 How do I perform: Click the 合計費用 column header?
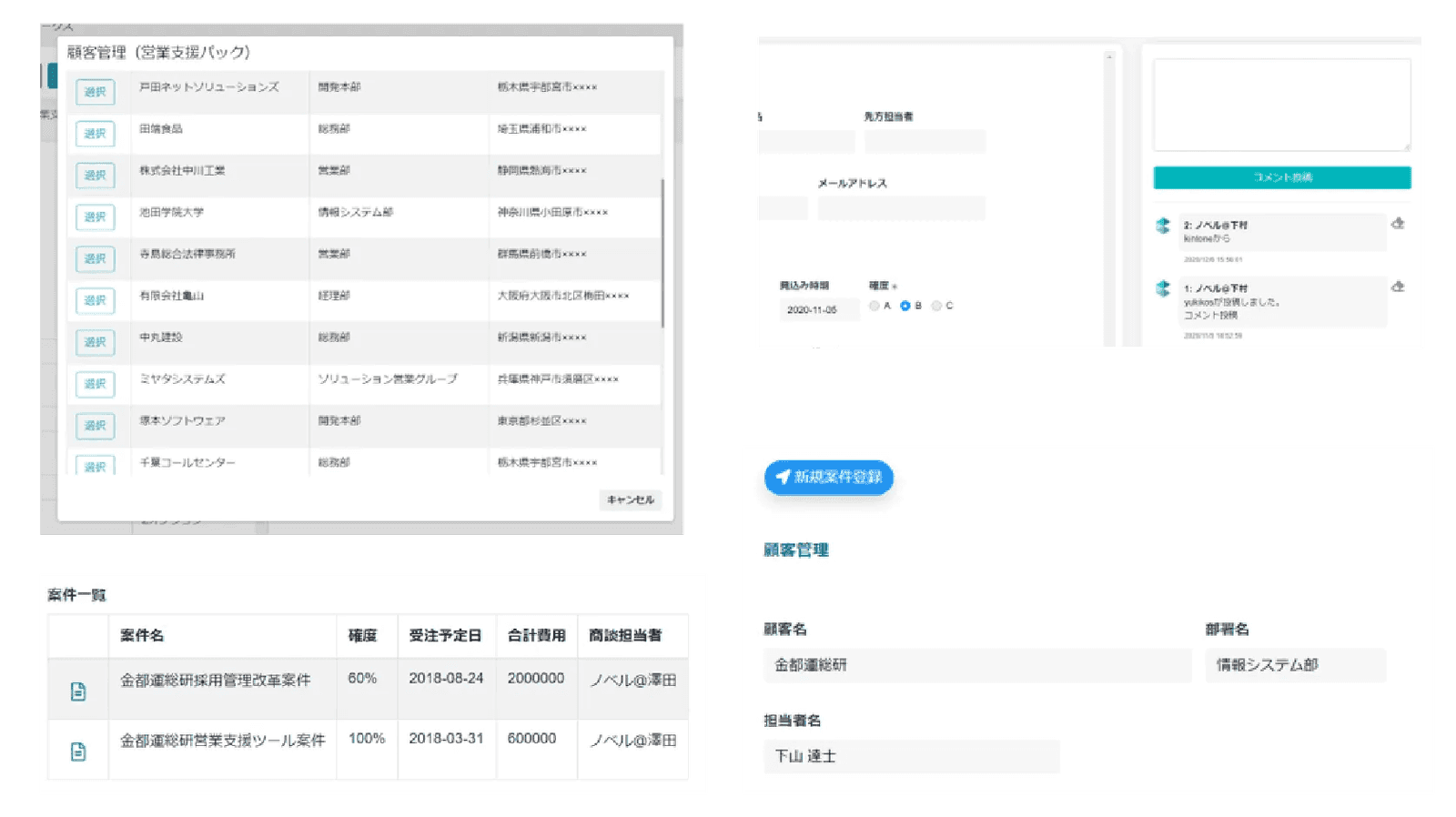[x=536, y=635]
